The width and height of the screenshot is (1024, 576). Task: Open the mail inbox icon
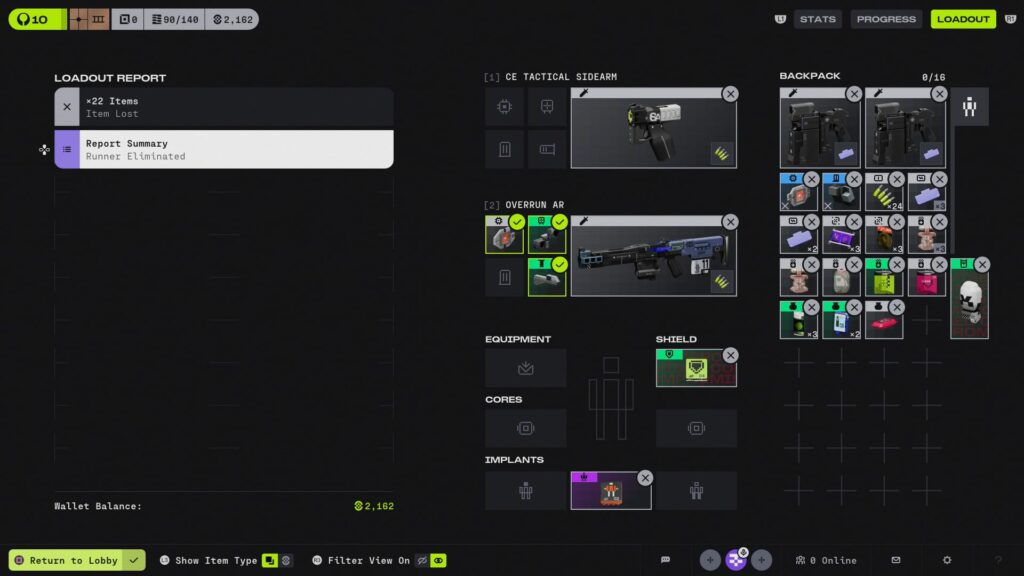coord(896,560)
